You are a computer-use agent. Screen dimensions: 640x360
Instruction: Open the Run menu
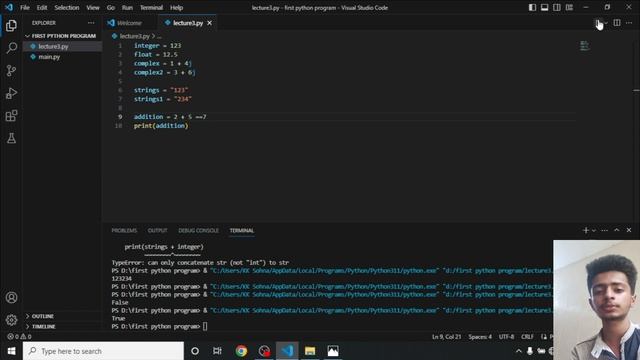click(x=127, y=7)
